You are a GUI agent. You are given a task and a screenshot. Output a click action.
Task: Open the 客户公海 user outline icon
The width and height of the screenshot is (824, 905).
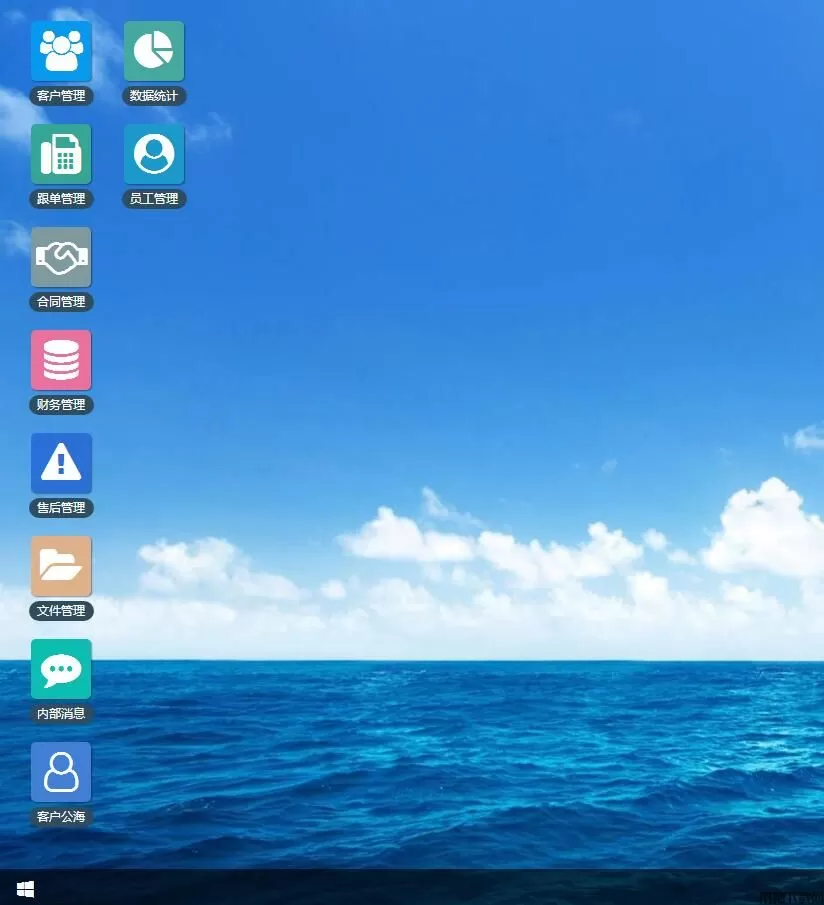tap(61, 772)
